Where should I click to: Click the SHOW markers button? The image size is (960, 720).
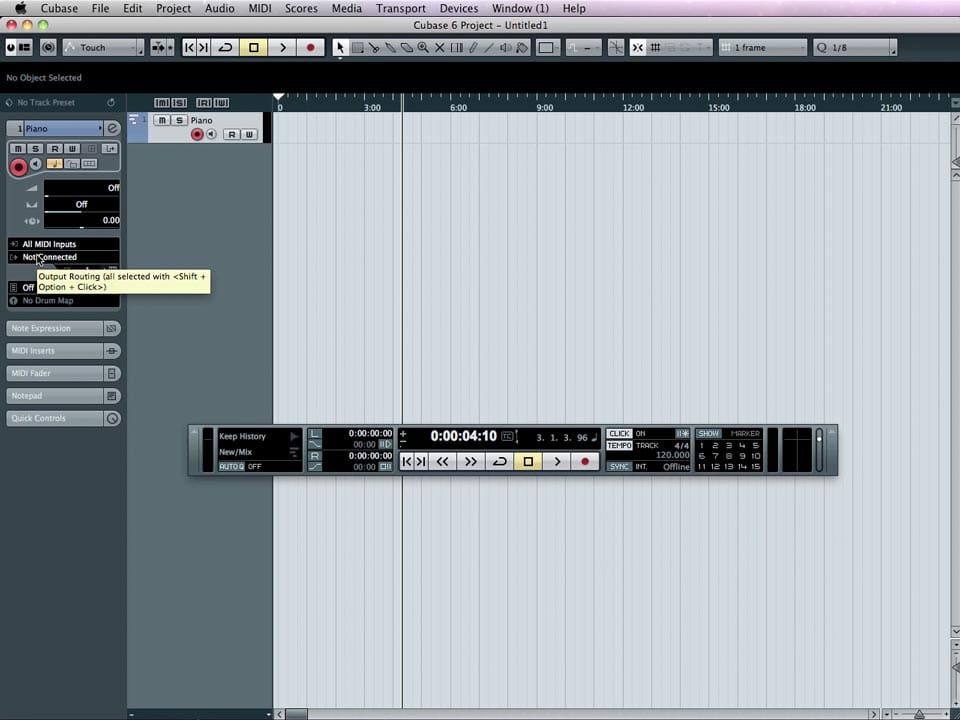tap(708, 433)
